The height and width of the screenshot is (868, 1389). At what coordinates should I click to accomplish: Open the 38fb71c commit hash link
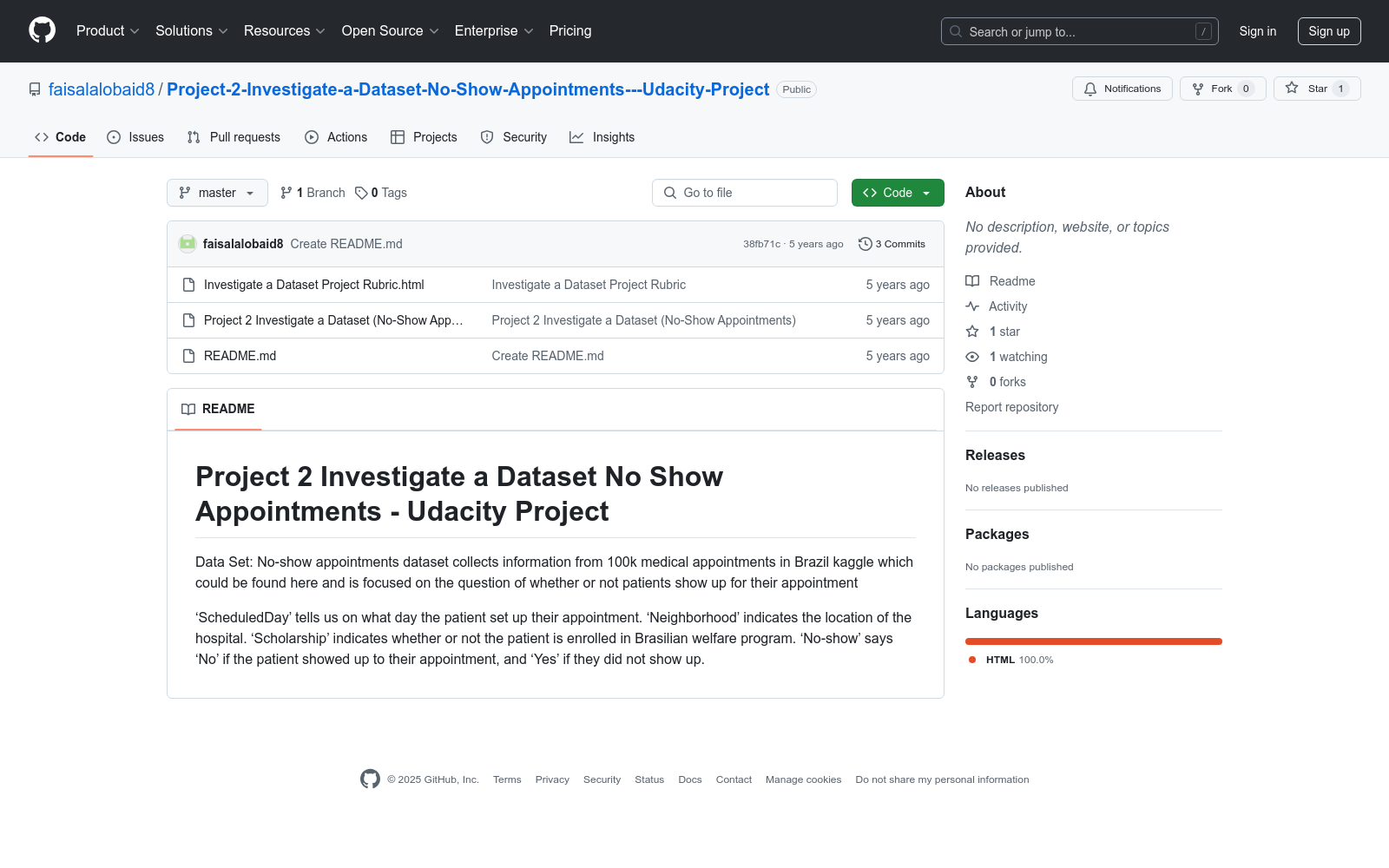click(762, 245)
